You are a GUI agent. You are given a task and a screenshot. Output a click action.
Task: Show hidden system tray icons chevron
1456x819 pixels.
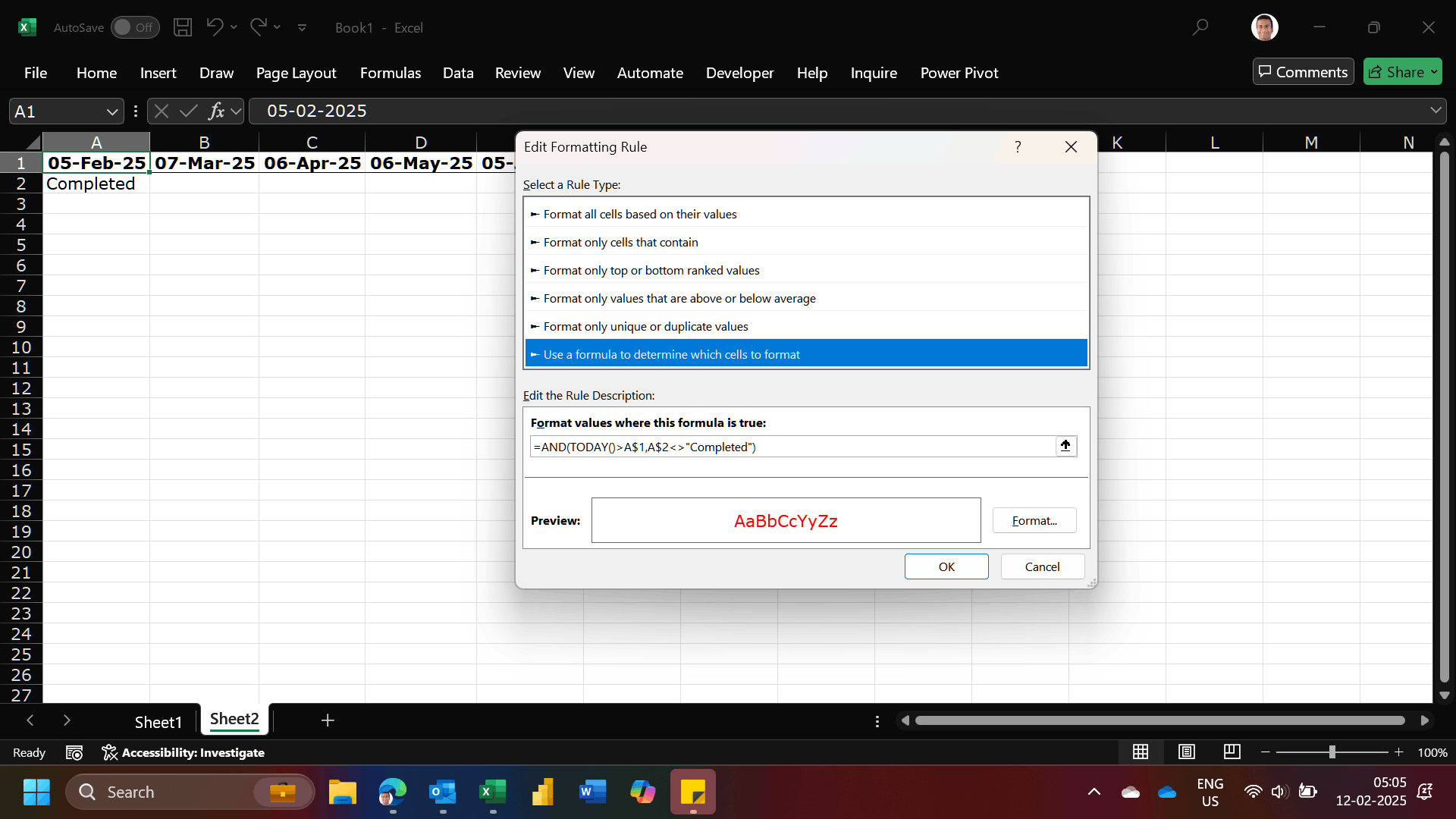pyautogui.click(x=1094, y=792)
